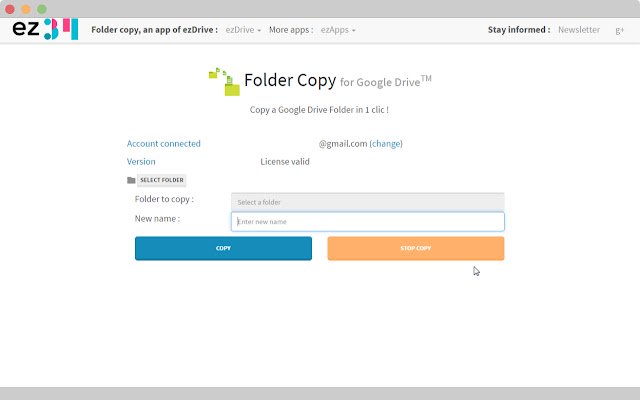Click the 'Copy a Google Drive Folder in 1 clic !' tagline

pyautogui.click(x=319, y=110)
